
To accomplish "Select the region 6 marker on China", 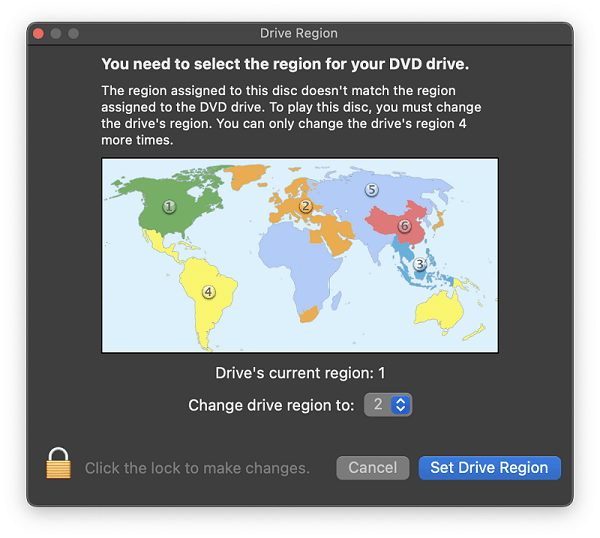I will pos(404,226).
